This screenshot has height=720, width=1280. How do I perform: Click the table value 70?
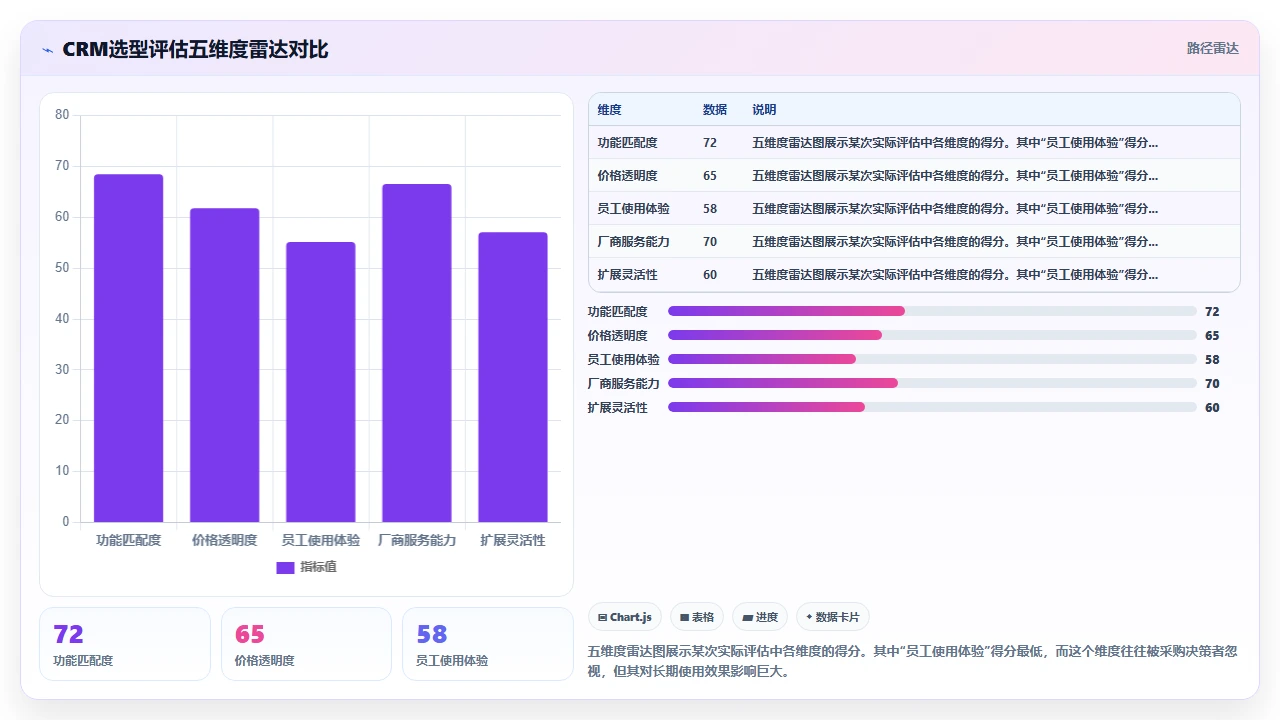(710, 242)
